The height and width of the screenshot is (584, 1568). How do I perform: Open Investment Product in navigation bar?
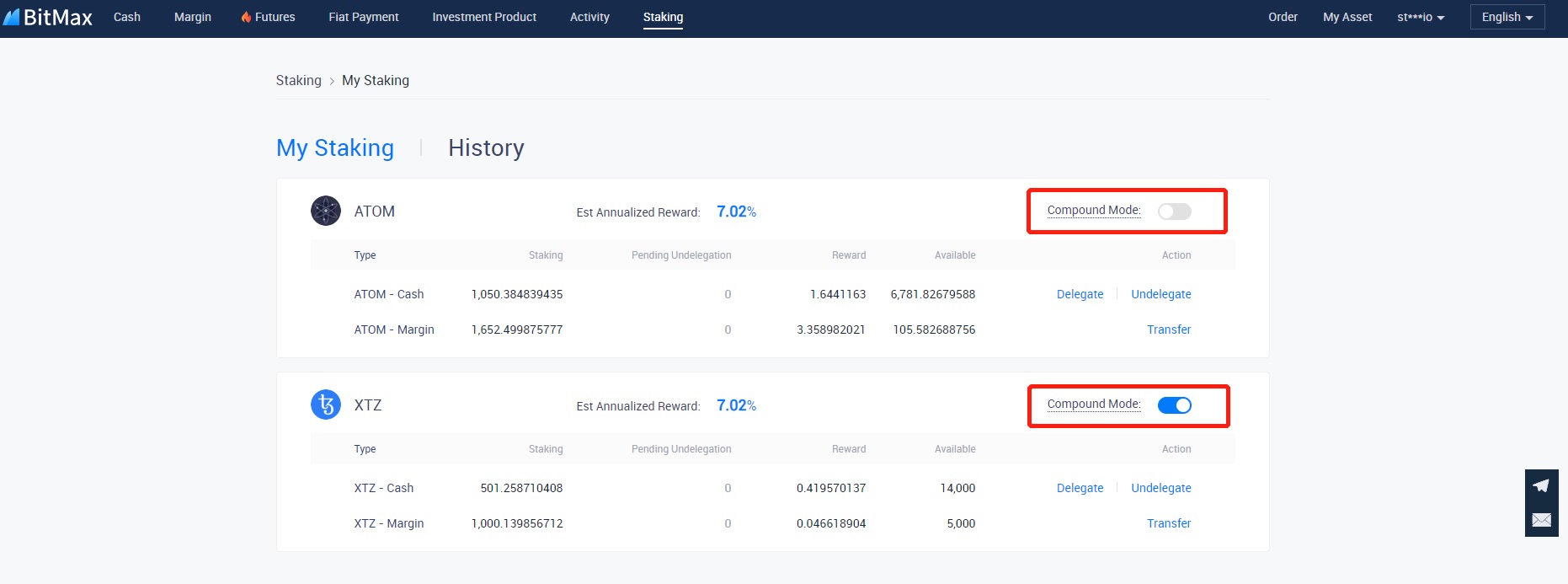(484, 17)
